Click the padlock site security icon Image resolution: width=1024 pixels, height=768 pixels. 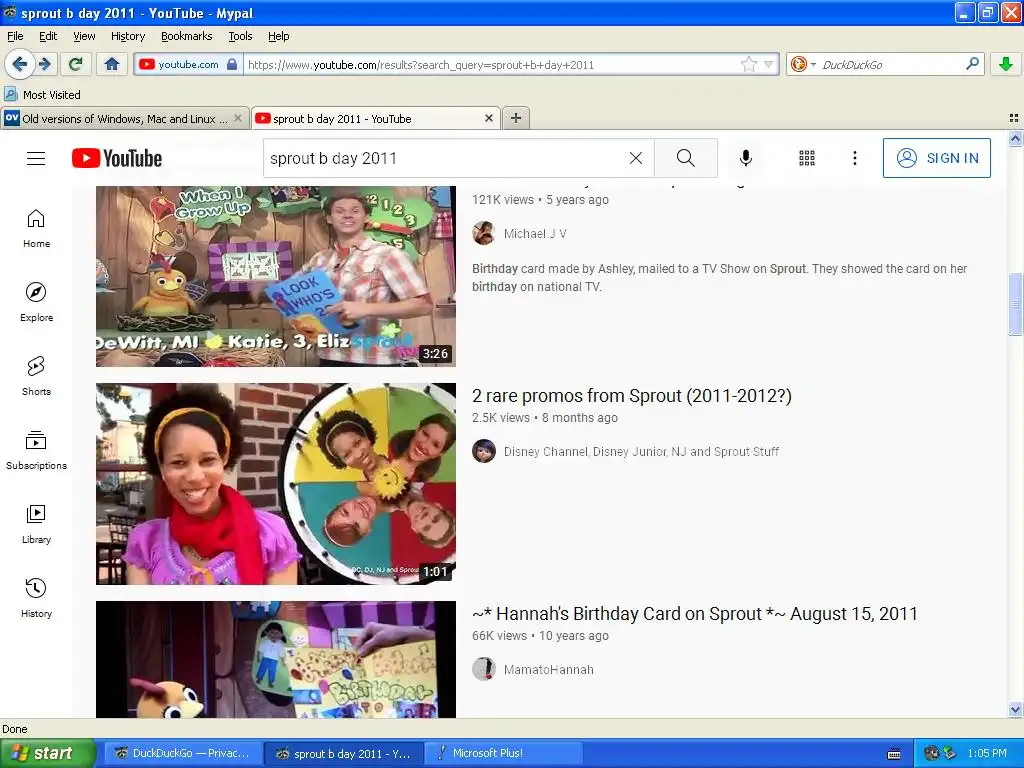tap(232, 64)
